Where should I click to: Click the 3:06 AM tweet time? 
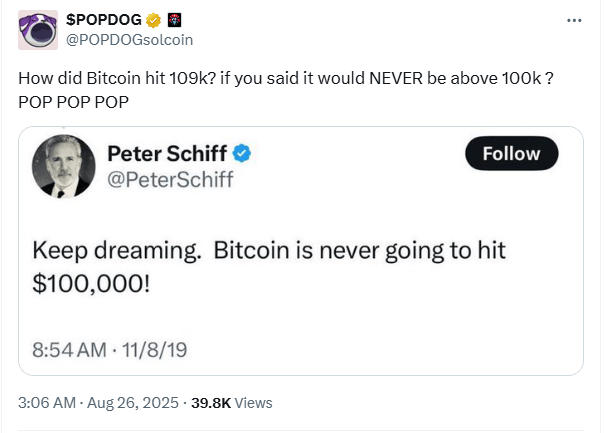(47, 402)
